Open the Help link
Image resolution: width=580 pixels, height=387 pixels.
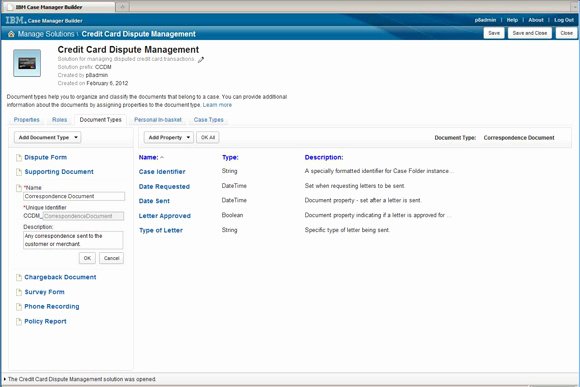click(512, 20)
